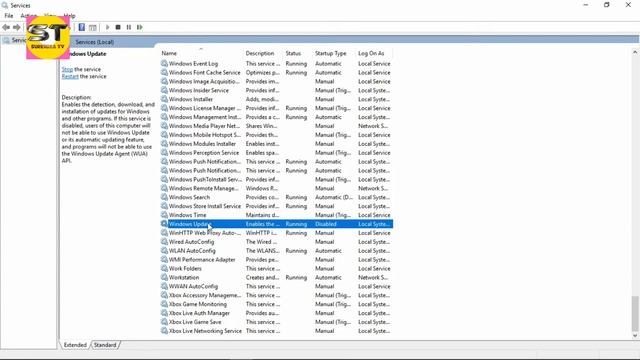This screenshot has width=640, height=360.
Task: Click the gear icon beside WMI Performance Adapter
Action: coord(164,260)
